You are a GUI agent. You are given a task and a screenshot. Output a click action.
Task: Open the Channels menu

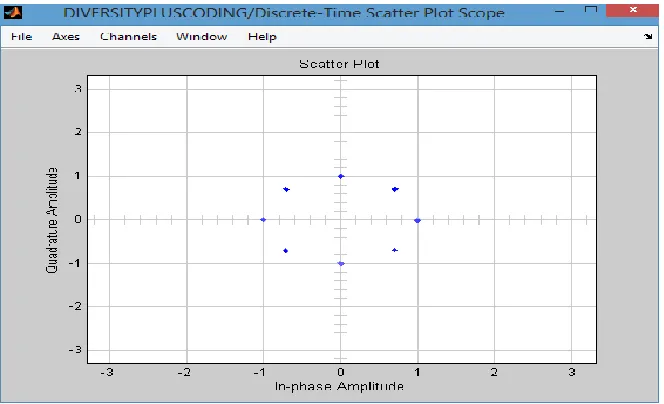tap(128, 37)
